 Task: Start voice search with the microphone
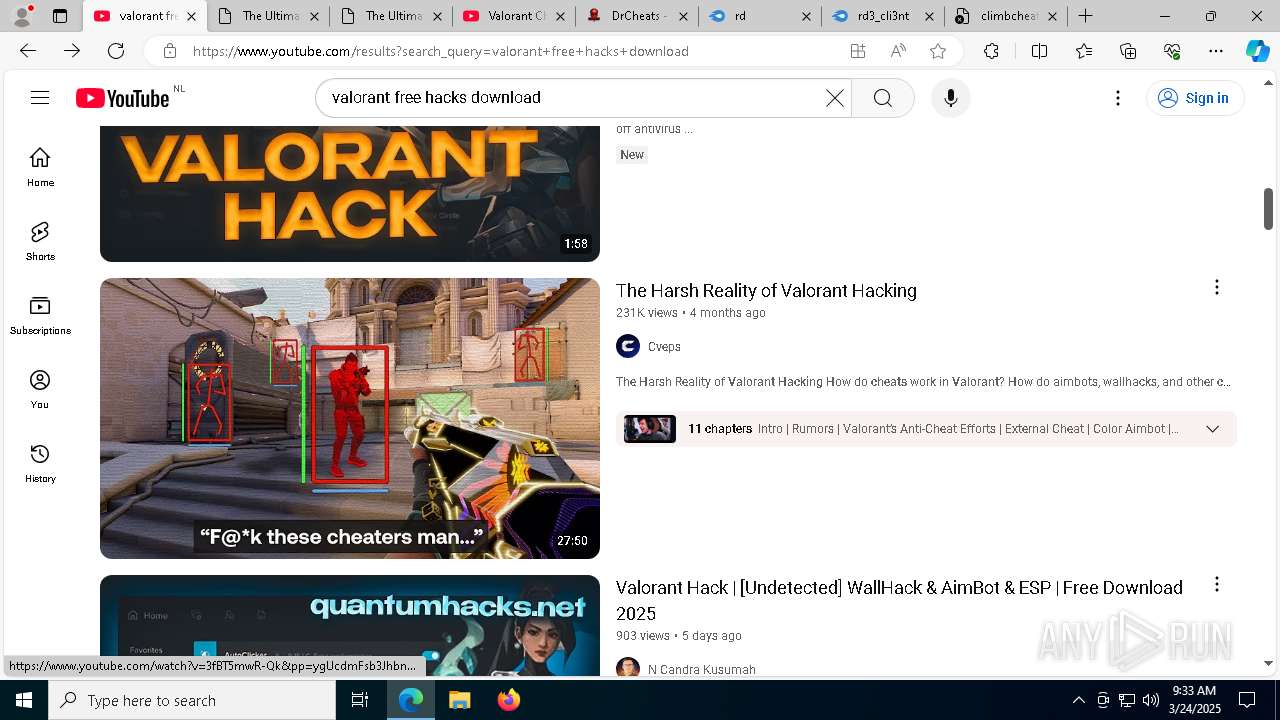point(950,97)
